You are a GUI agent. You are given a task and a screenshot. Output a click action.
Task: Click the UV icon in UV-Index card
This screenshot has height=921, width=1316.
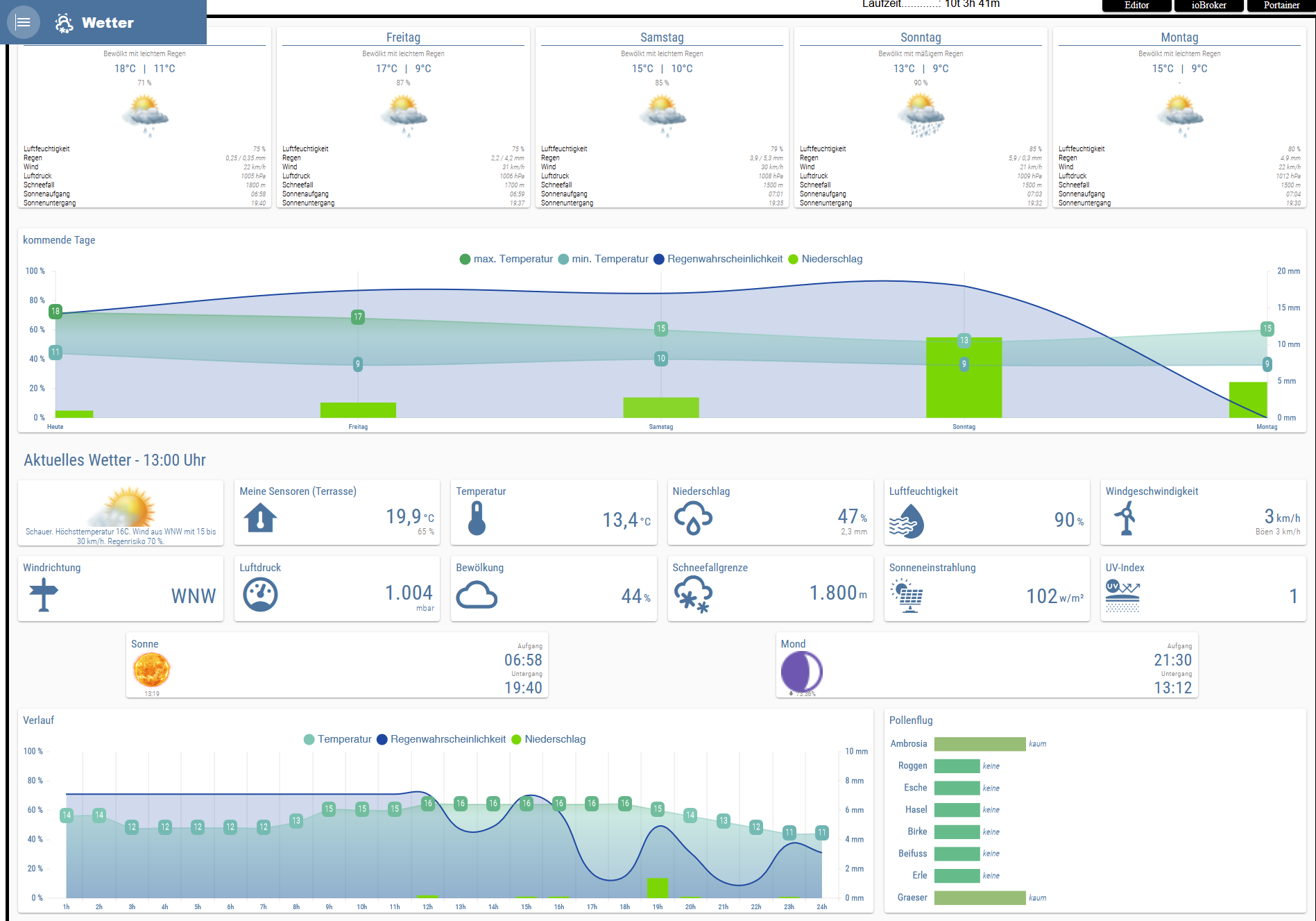pos(1123,596)
